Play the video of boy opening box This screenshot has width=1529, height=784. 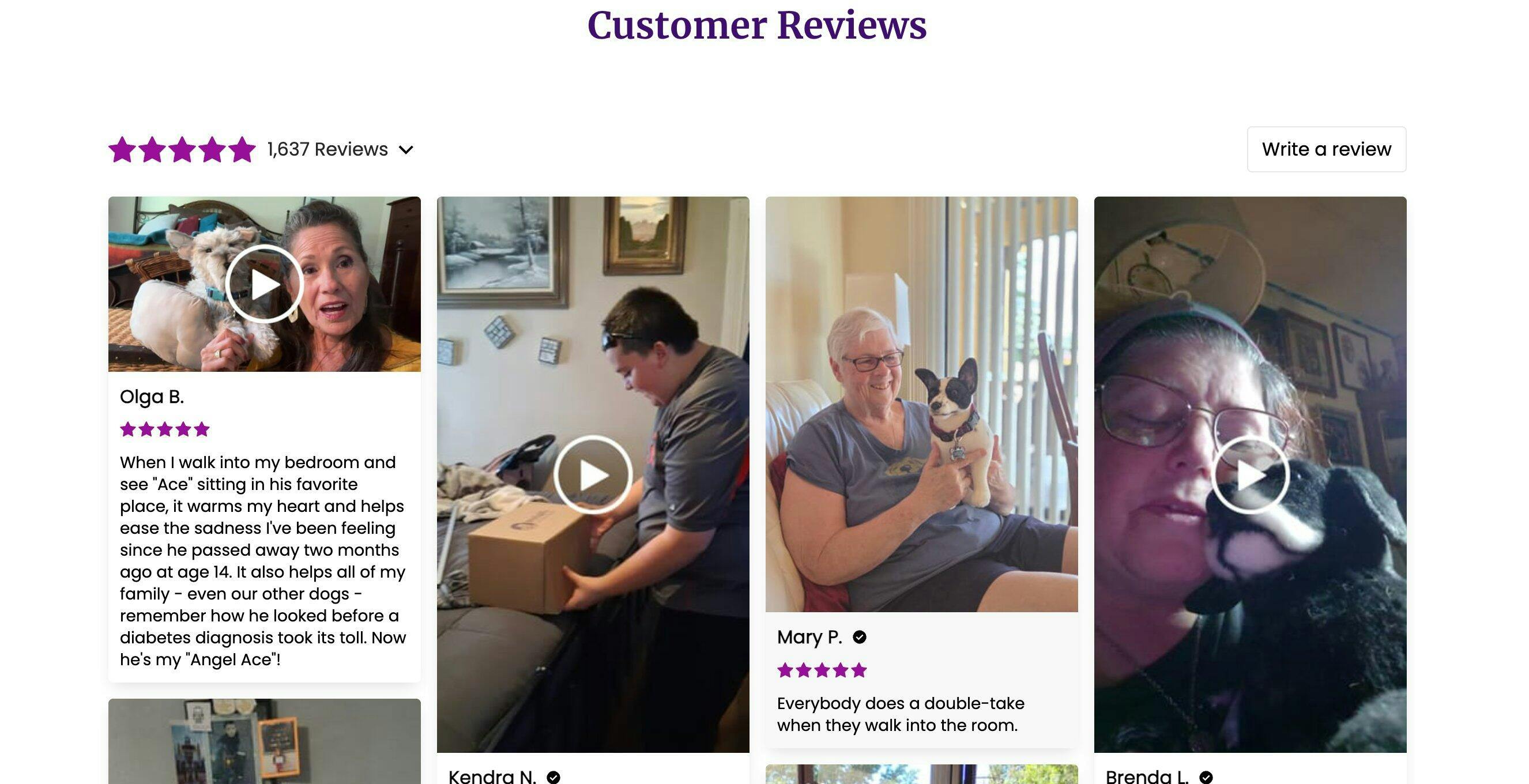593,474
